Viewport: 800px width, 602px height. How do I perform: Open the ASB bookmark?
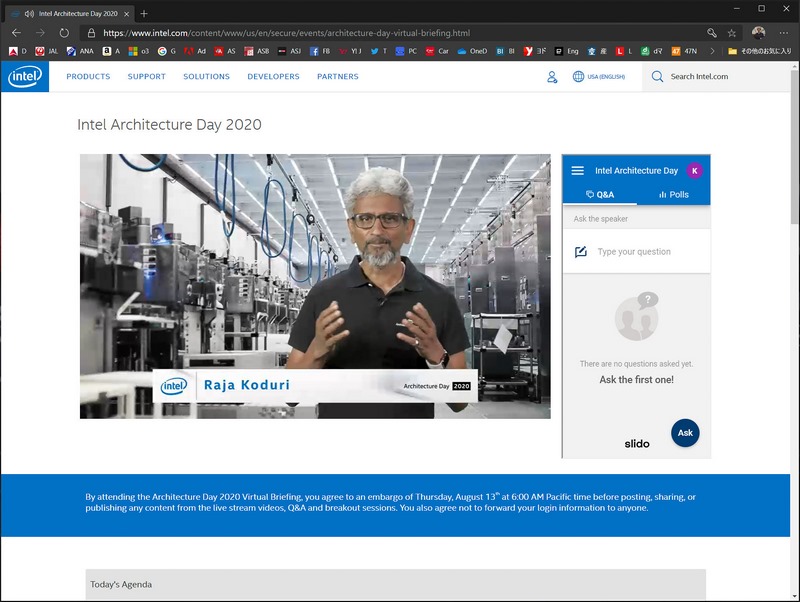pyautogui.click(x=257, y=51)
